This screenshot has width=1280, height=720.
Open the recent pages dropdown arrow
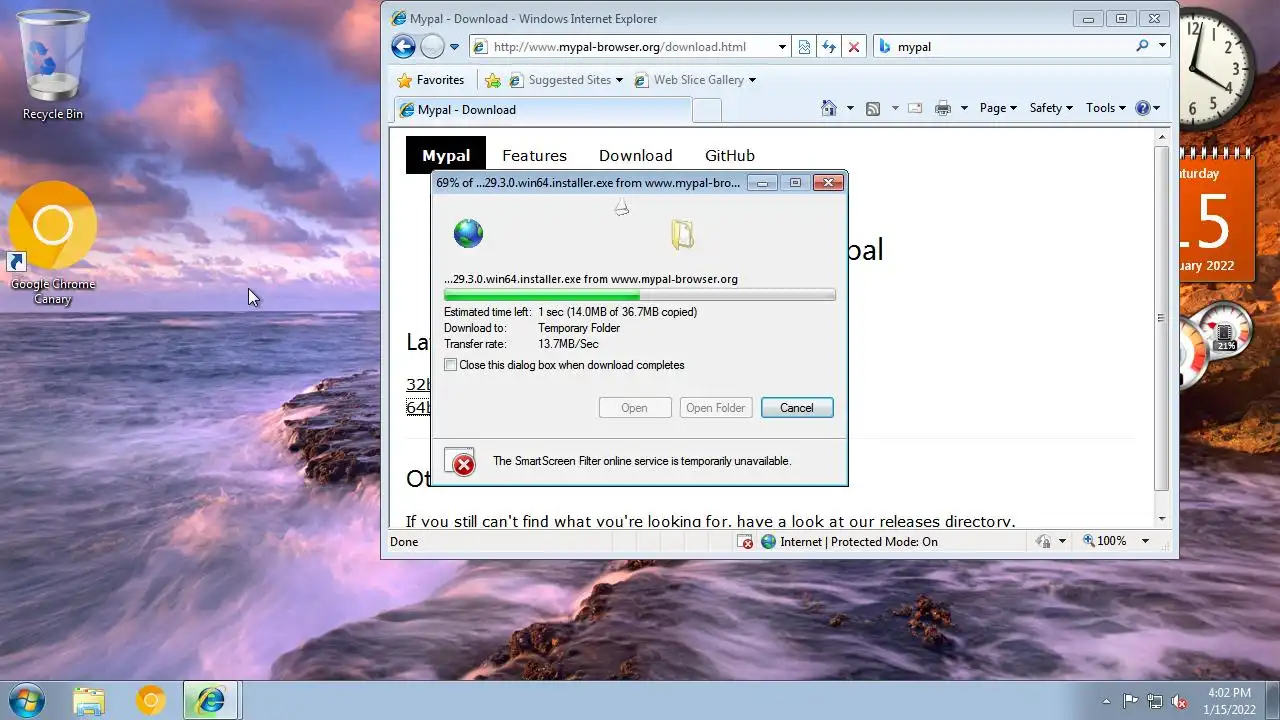454,47
